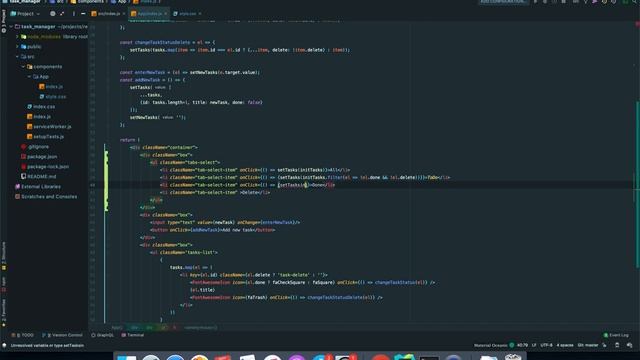Image resolution: width=640 pixels, height=360 pixels.
Task: Change the 4 spaces indent setting
Action: (x=565, y=345)
